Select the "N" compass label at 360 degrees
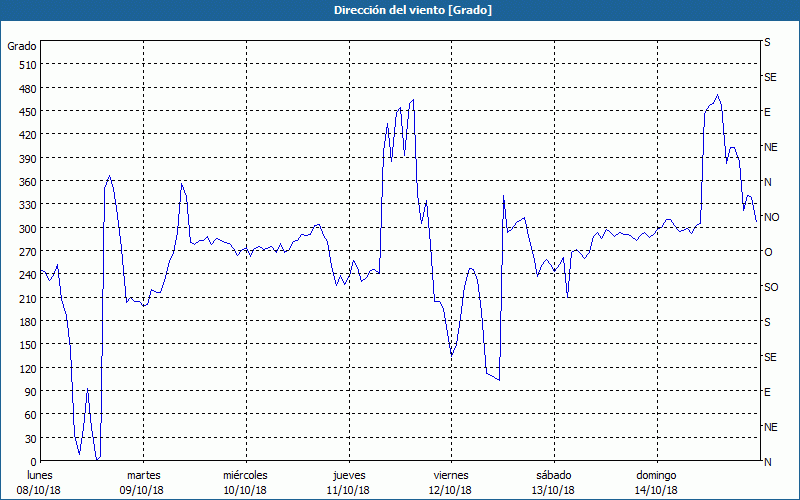 point(767,182)
